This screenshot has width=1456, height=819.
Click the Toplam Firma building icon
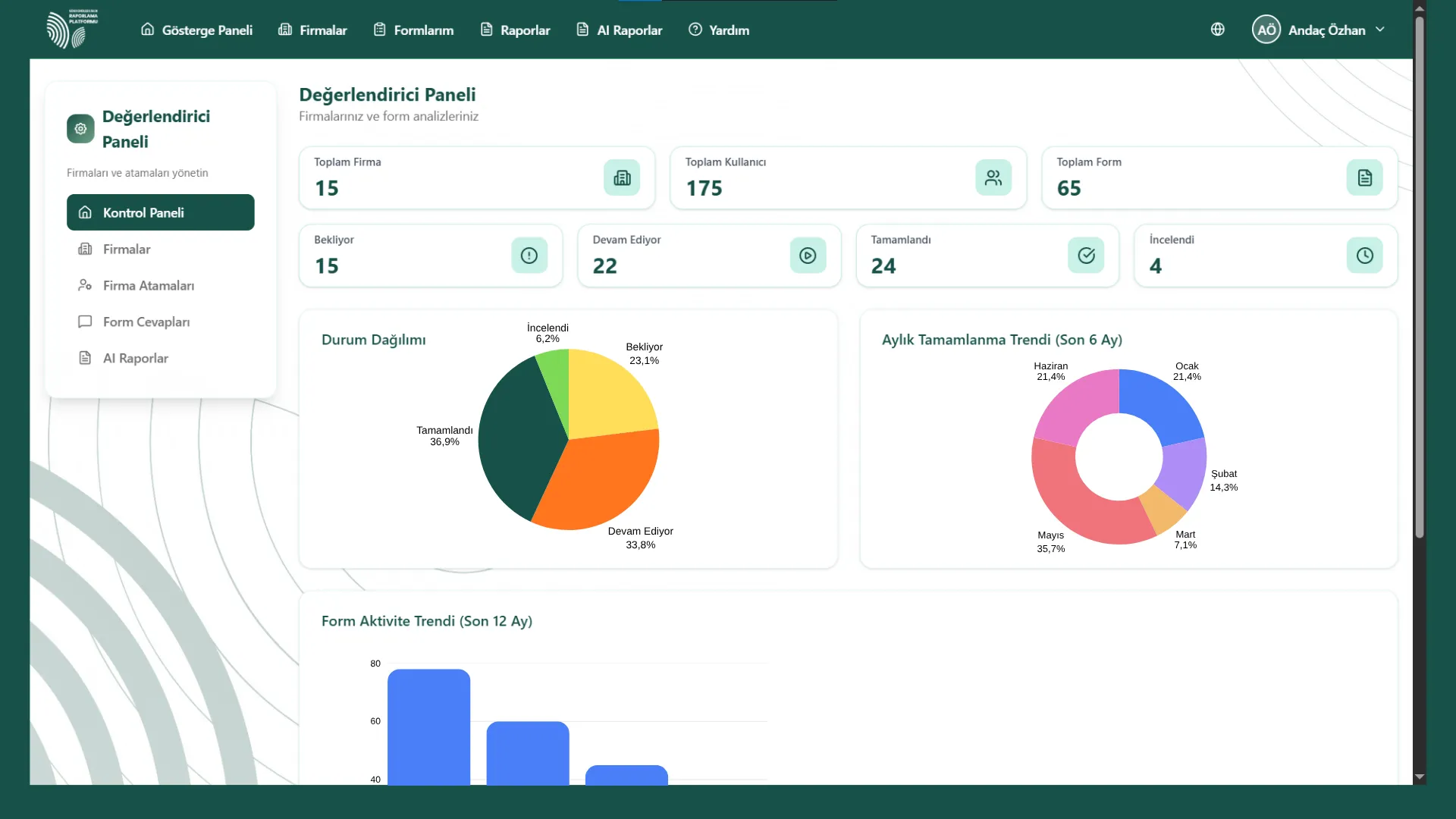[622, 177]
